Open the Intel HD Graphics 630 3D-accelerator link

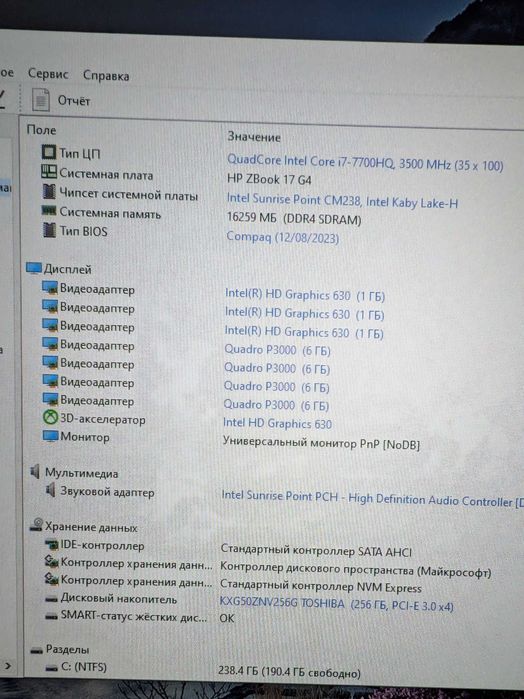click(277, 423)
